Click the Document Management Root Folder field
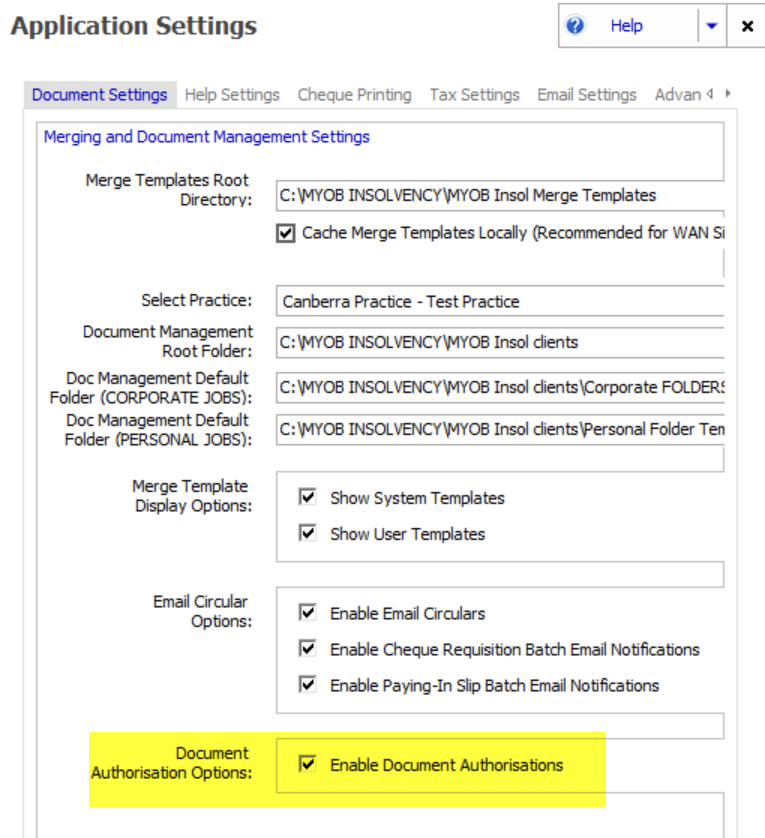This screenshot has width=765, height=838. click(500, 342)
